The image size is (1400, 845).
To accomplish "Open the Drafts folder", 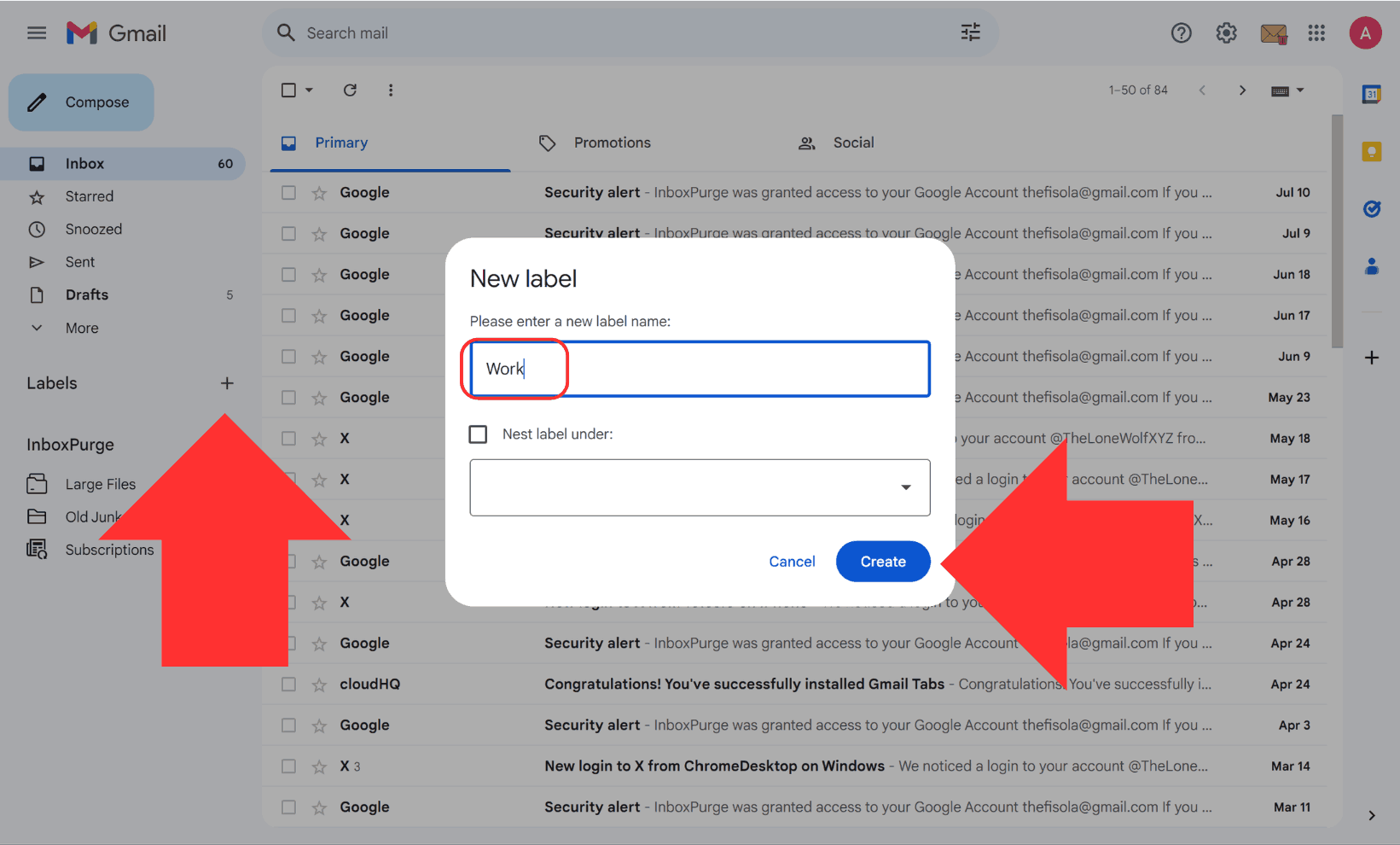I will (x=123, y=294).
